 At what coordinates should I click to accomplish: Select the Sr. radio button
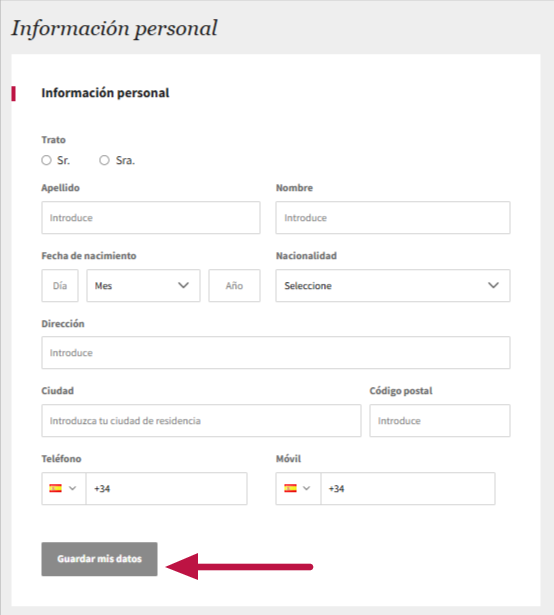point(46,160)
